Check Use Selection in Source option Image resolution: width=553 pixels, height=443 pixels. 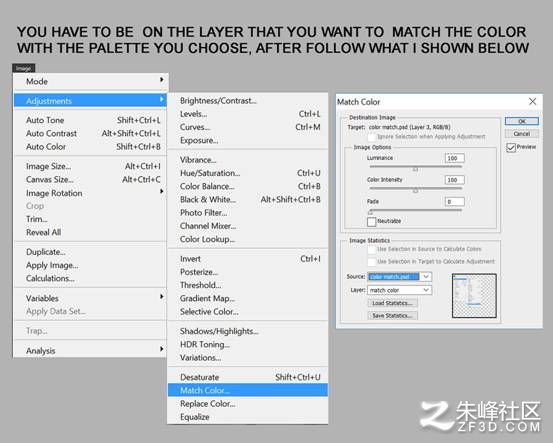(371, 249)
